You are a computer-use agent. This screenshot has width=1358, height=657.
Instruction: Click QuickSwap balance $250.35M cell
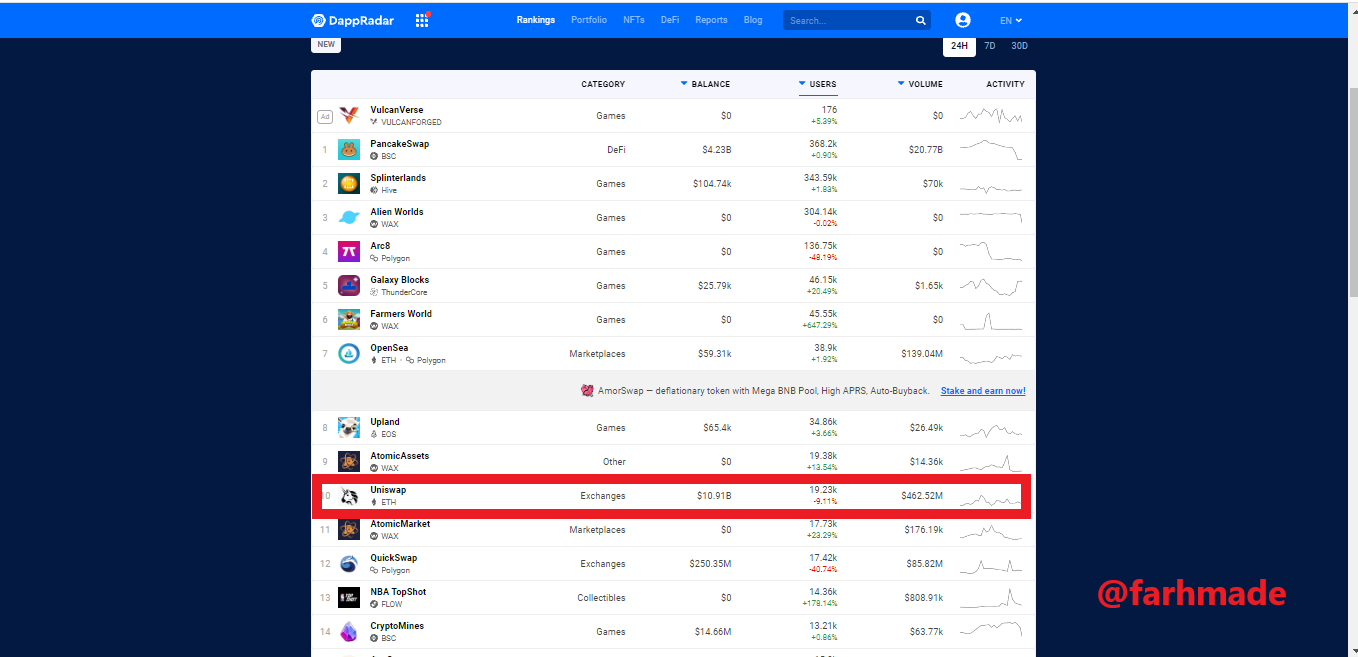pyautogui.click(x=711, y=564)
